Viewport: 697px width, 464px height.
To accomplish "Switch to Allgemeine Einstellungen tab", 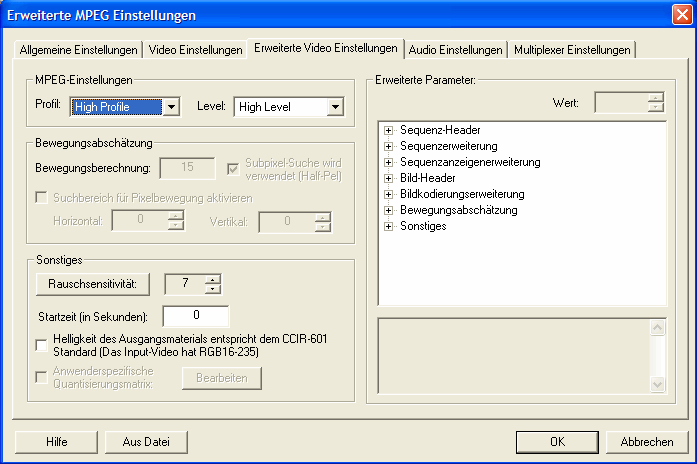I will (79, 50).
